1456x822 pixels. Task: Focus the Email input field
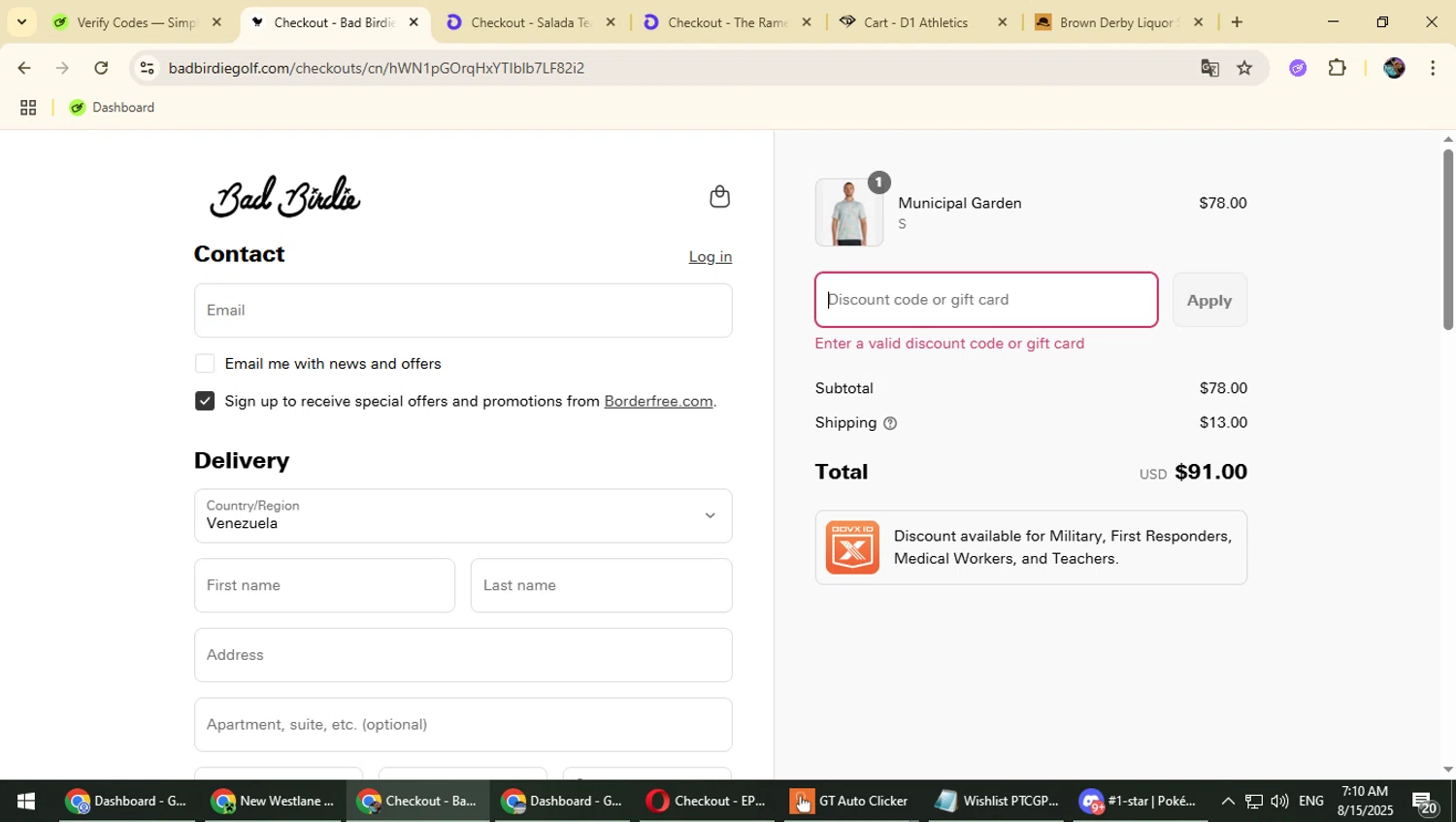coord(463,311)
